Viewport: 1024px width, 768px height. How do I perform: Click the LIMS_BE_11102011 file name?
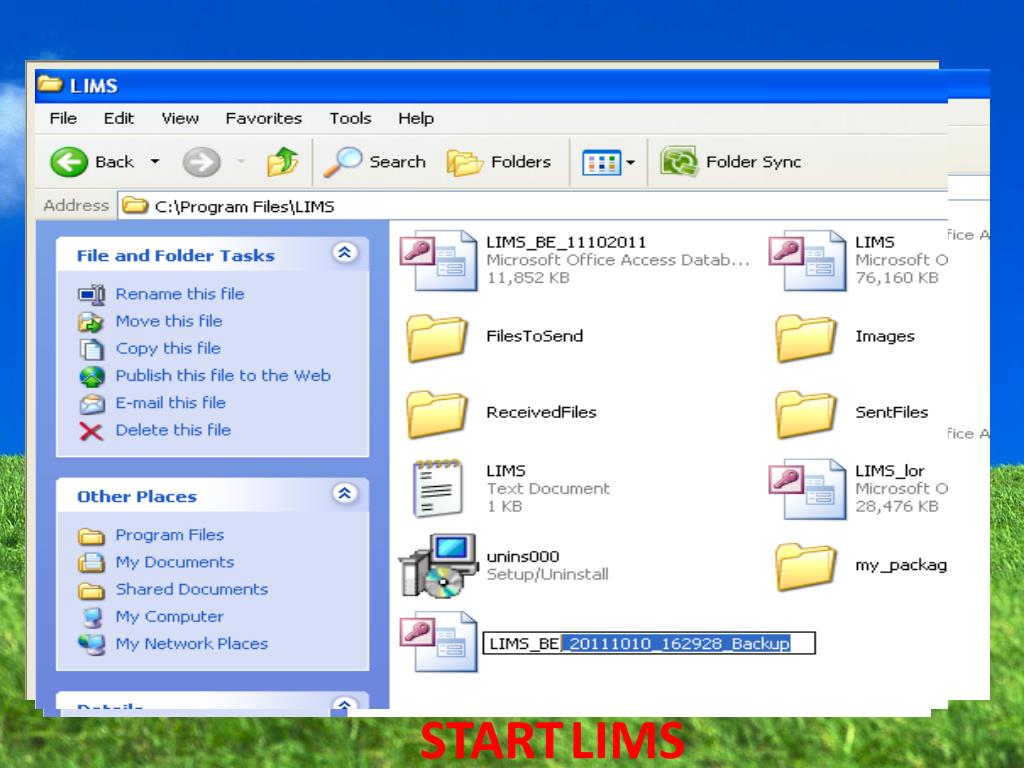tap(566, 242)
